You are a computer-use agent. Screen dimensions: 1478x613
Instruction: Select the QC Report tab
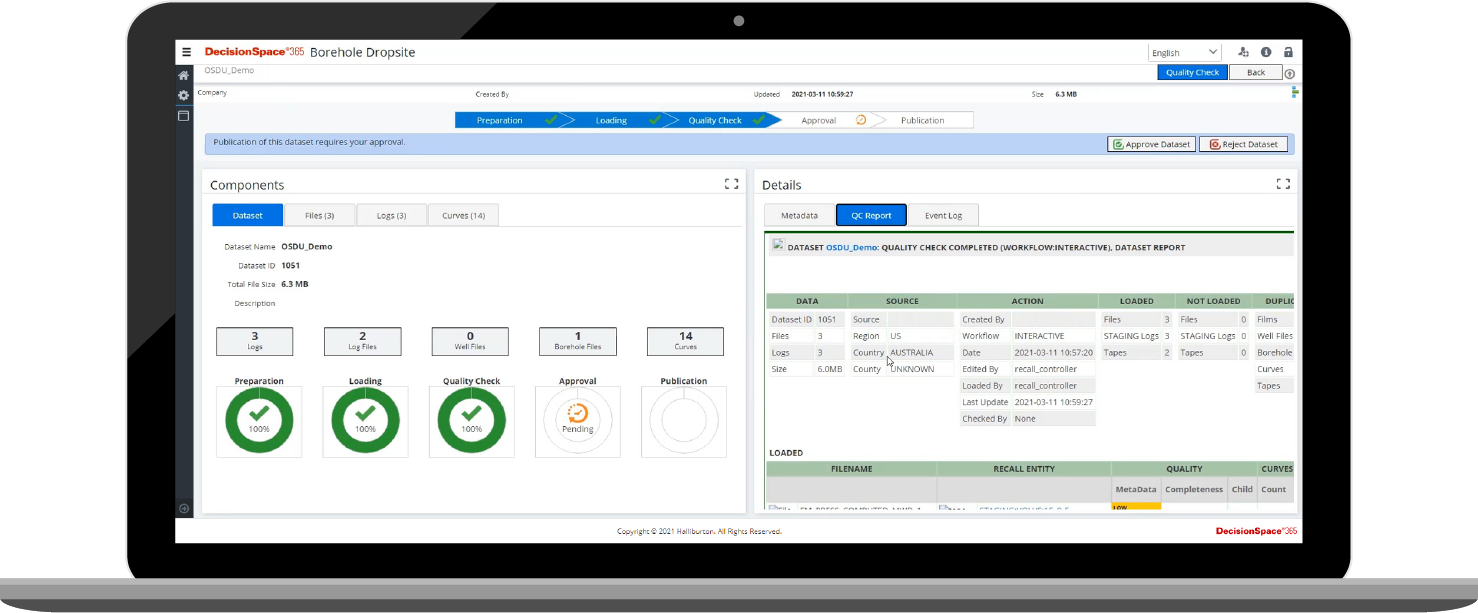pyautogui.click(x=871, y=215)
